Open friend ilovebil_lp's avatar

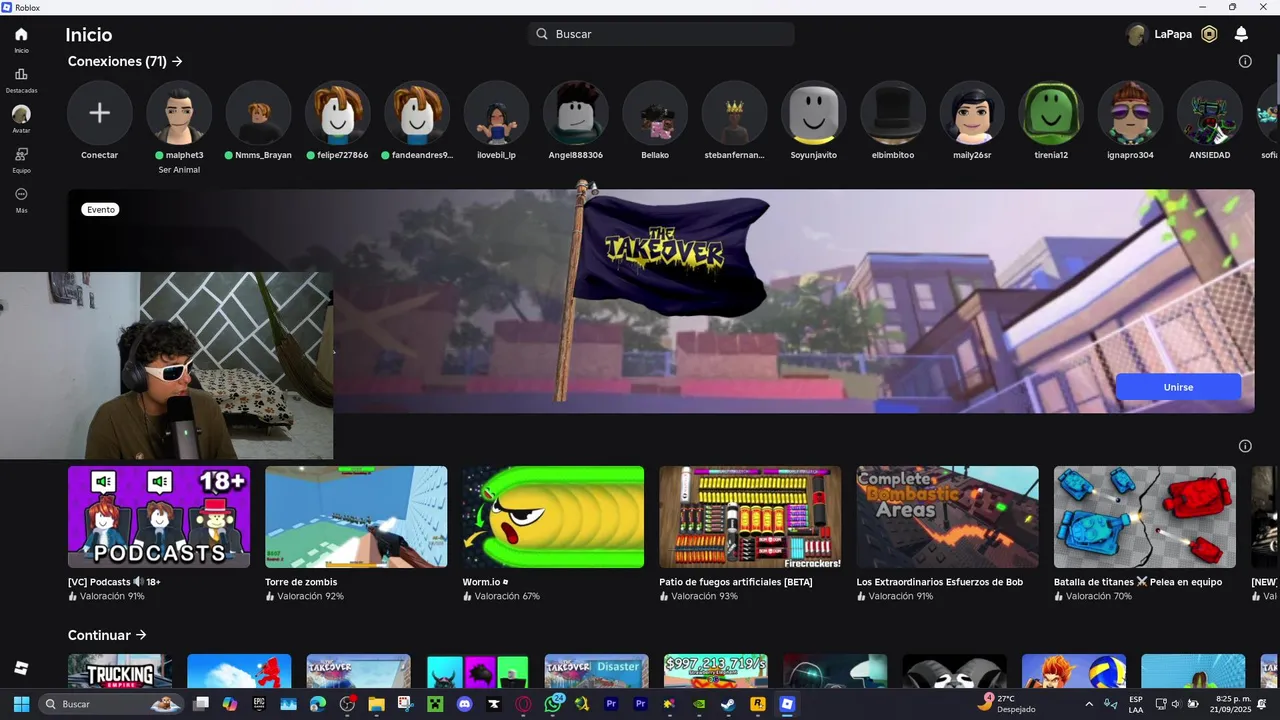point(496,113)
